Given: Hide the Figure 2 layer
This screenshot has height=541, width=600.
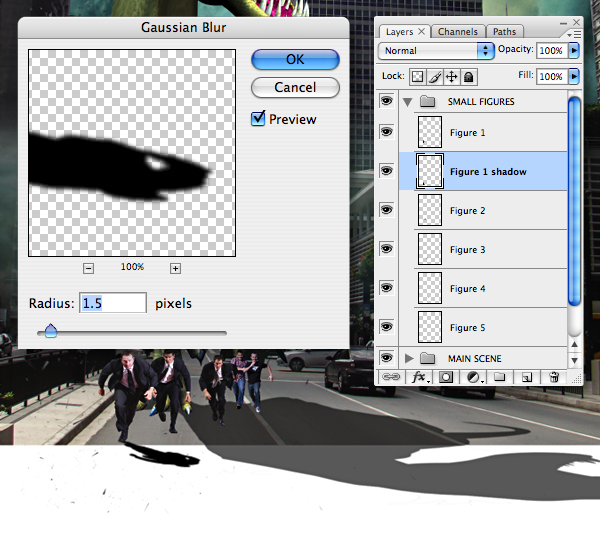Looking at the screenshot, I should click(x=386, y=210).
